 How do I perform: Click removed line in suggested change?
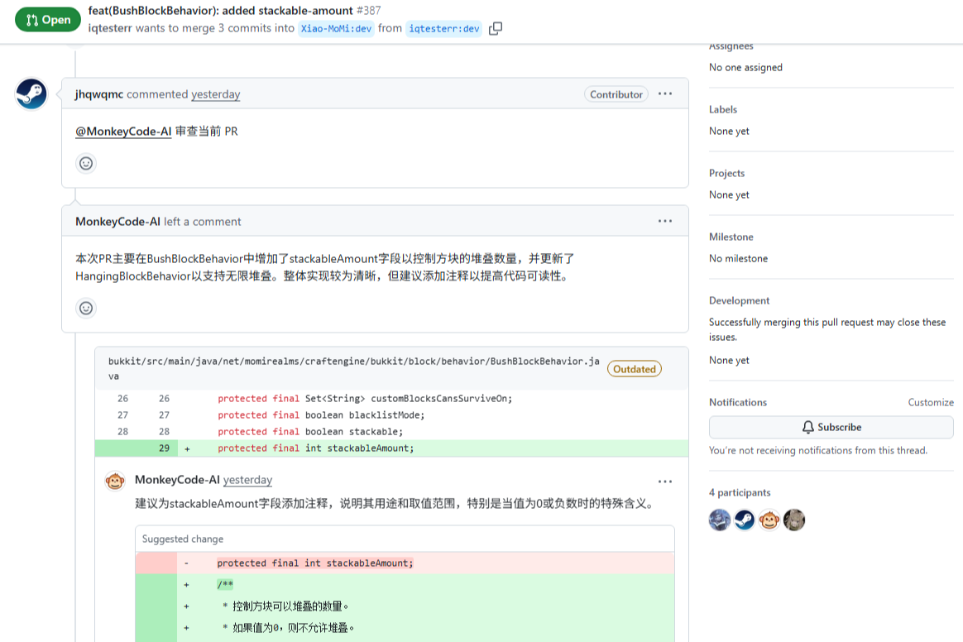(x=405, y=563)
